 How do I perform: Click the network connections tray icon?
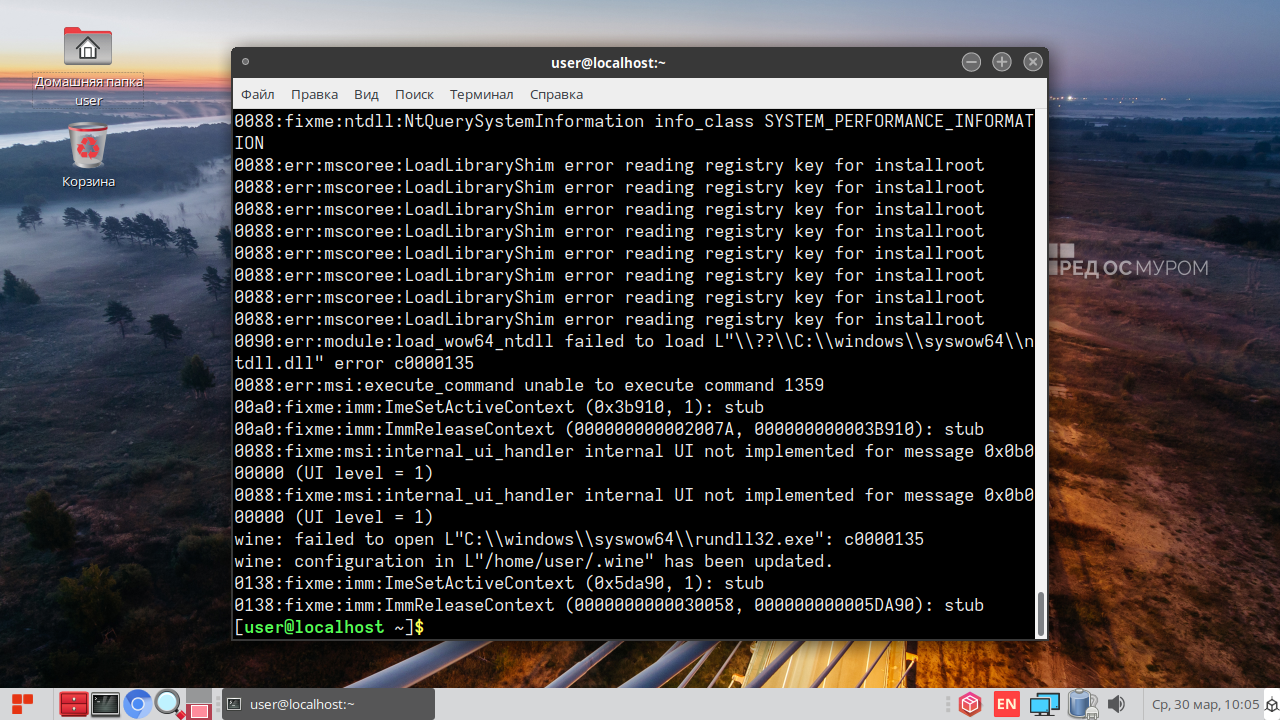point(1044,704)
